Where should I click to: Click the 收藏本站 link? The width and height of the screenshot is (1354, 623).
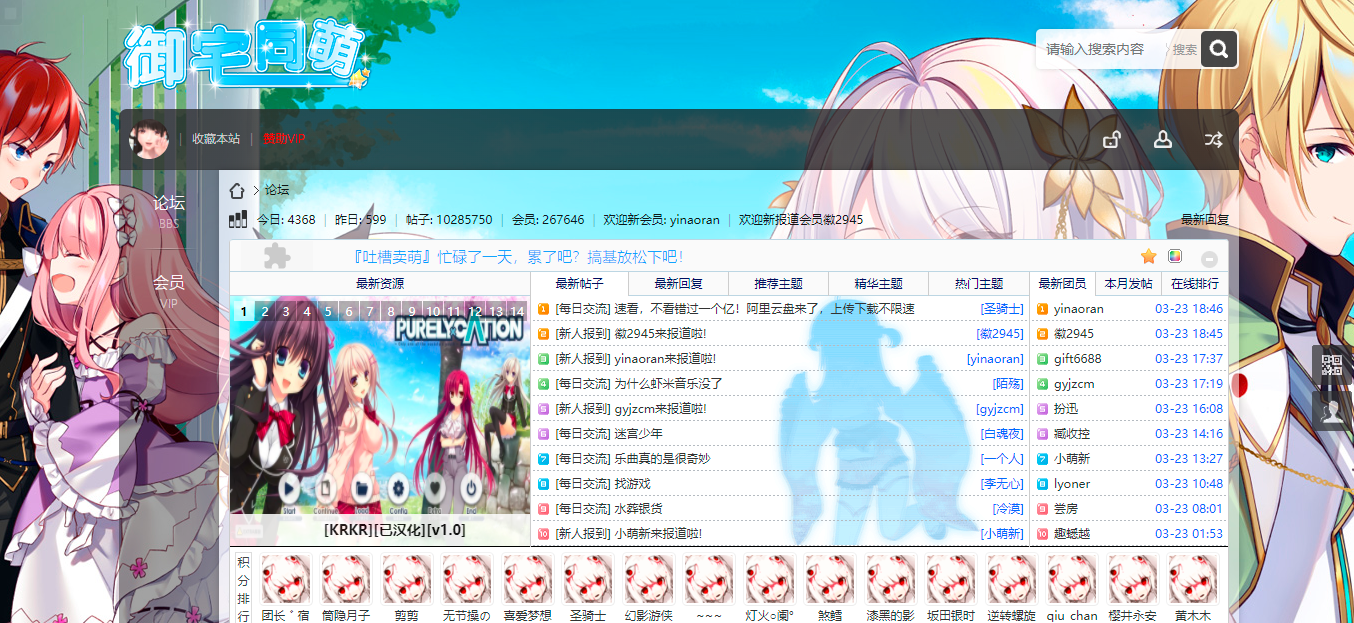(216, 139)
